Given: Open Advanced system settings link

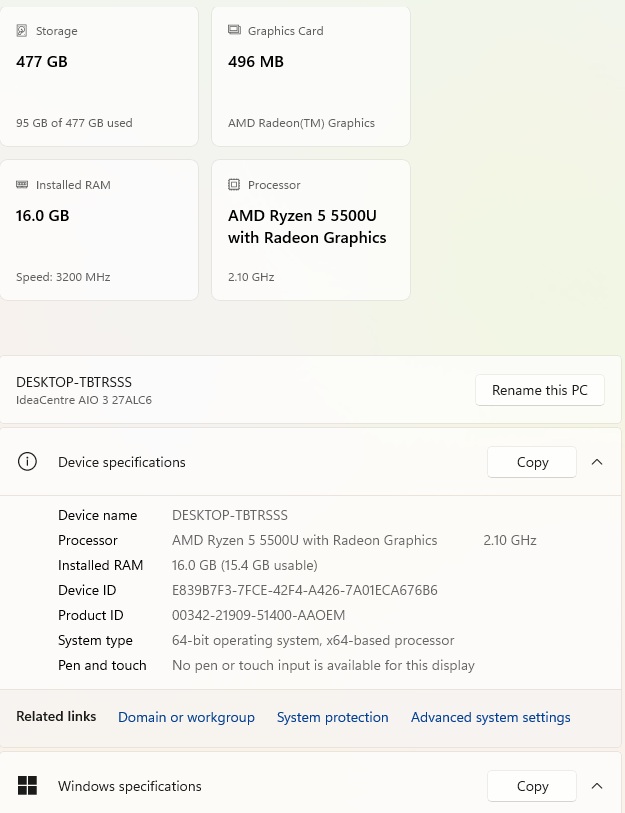Looking at the screenshot, I should point(490,717).
